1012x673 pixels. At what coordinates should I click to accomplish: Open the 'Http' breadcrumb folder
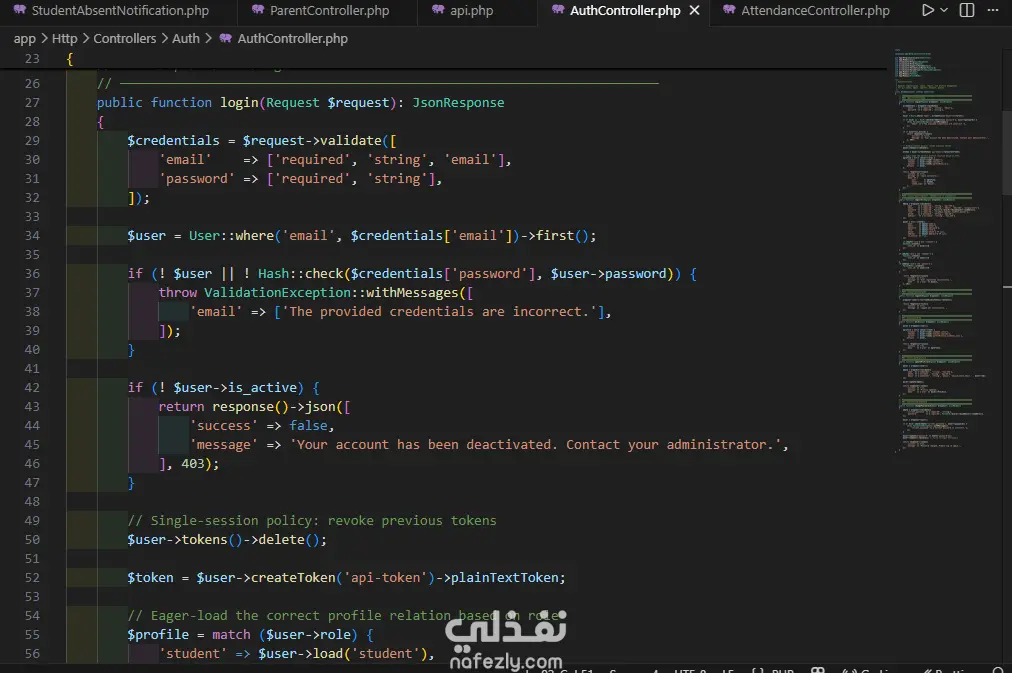65,39
